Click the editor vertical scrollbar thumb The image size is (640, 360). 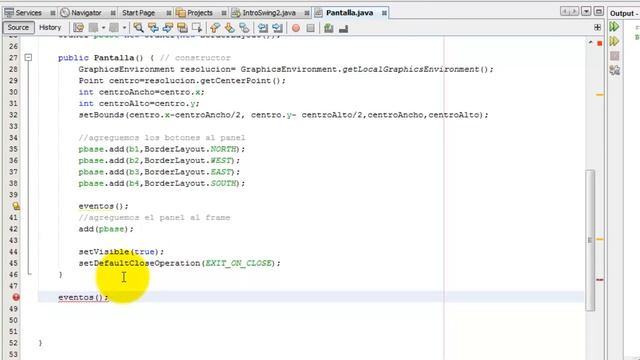click(x=590, y=240)
